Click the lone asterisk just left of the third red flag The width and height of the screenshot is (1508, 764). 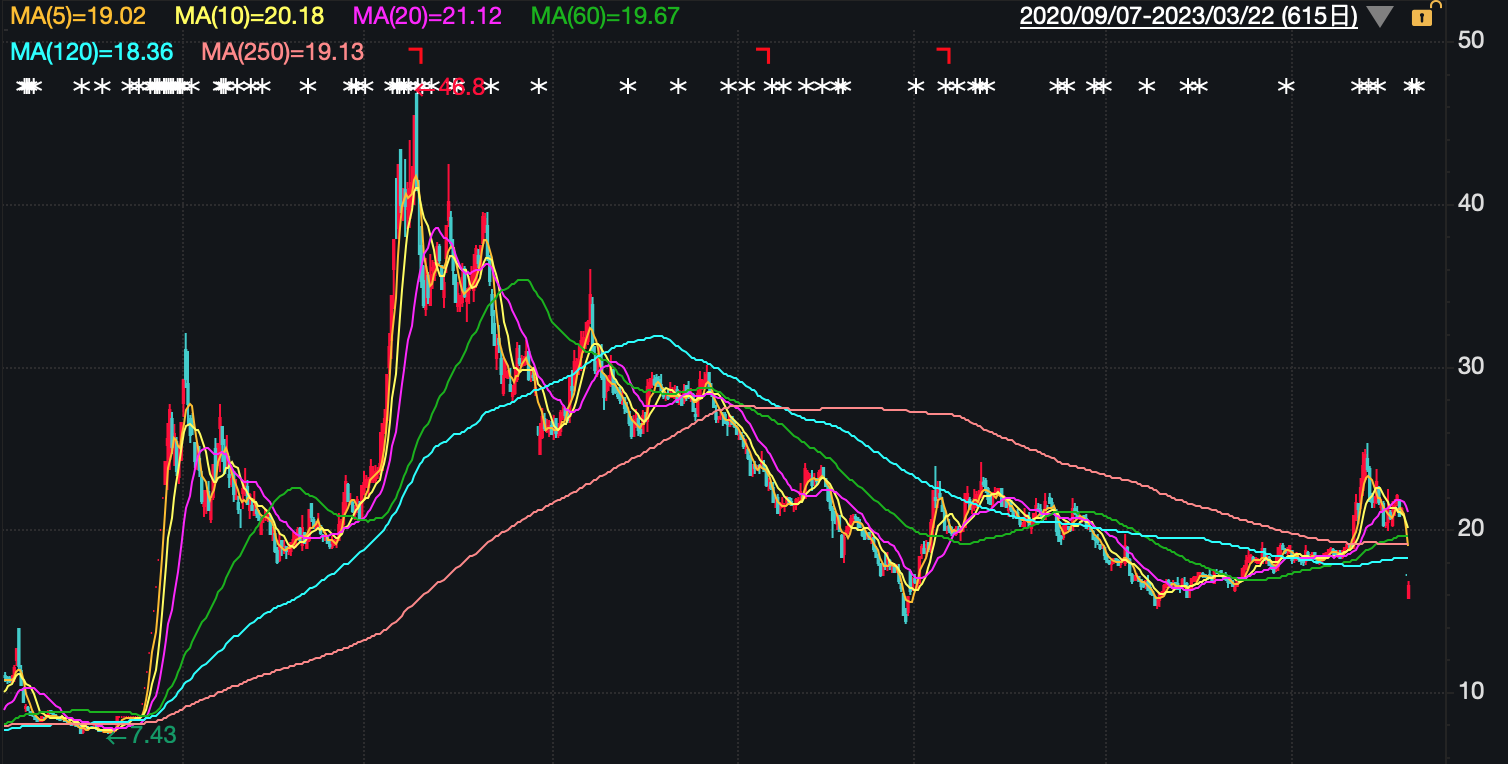click(915, 87)
